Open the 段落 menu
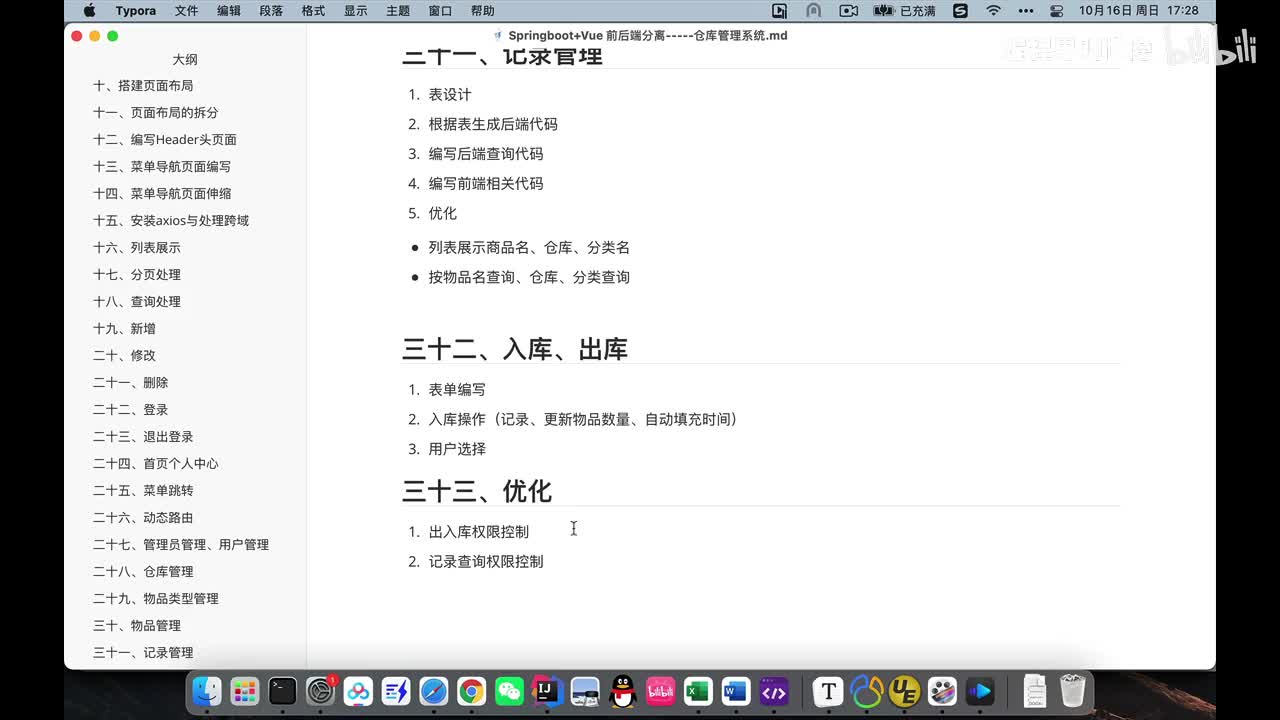Screen dimensions: 1280x720 (271, 11)
